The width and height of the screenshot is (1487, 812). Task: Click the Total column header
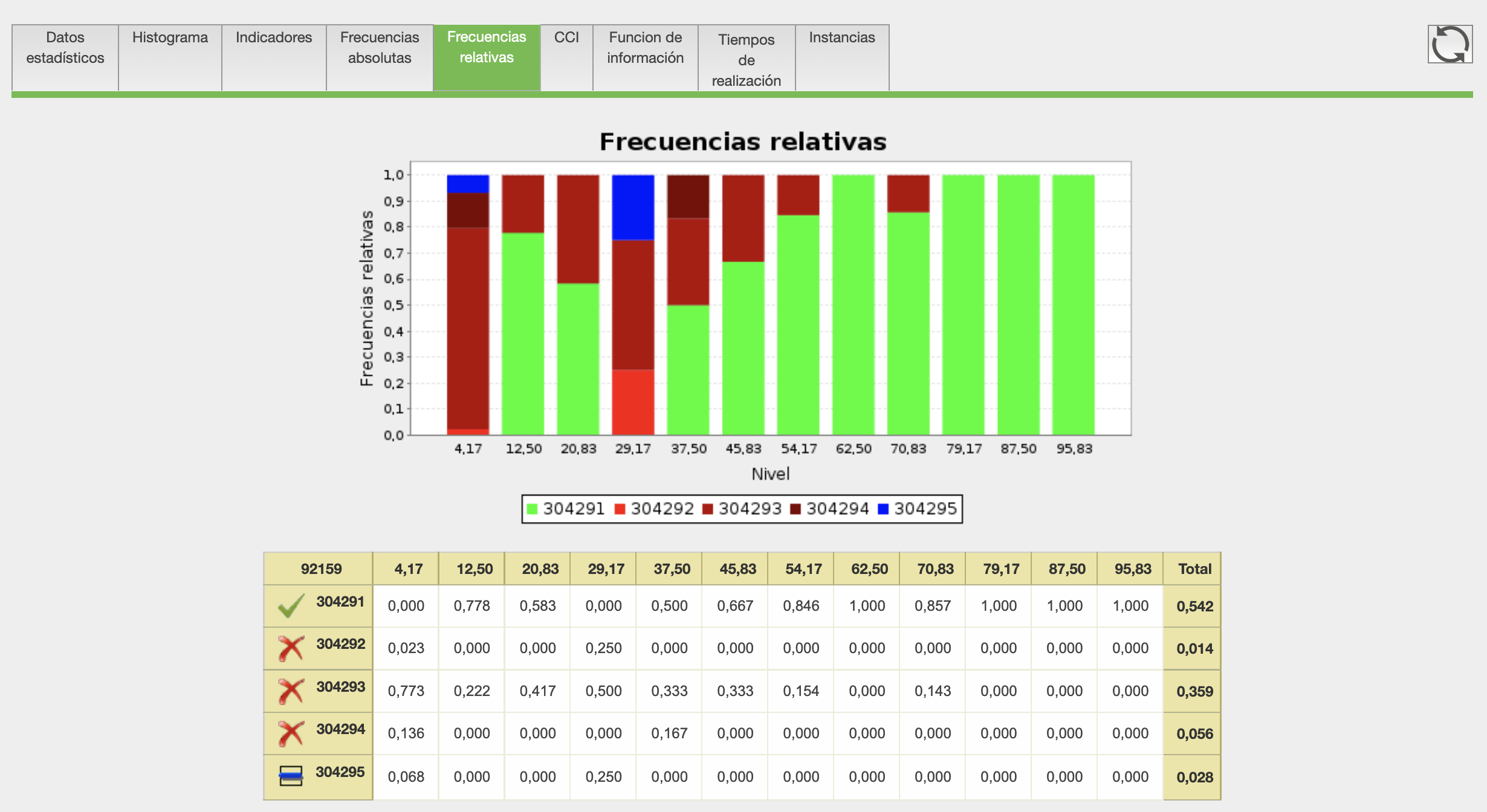click(1194, 569)
